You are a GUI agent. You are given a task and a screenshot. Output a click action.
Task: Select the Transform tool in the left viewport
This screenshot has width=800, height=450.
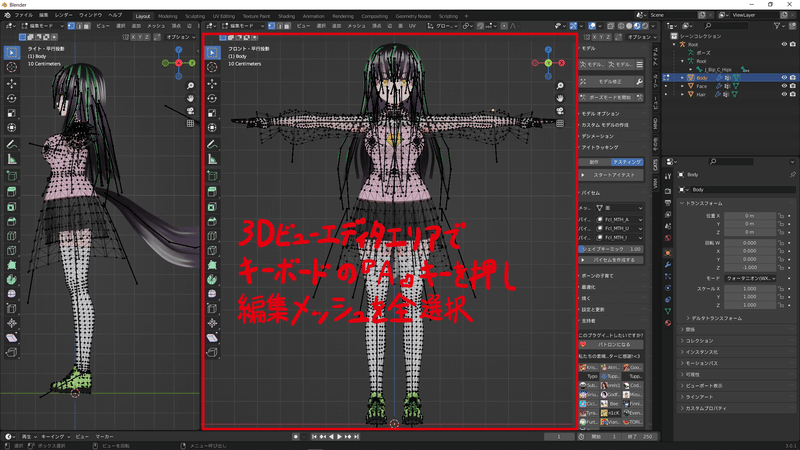point(12,128)
